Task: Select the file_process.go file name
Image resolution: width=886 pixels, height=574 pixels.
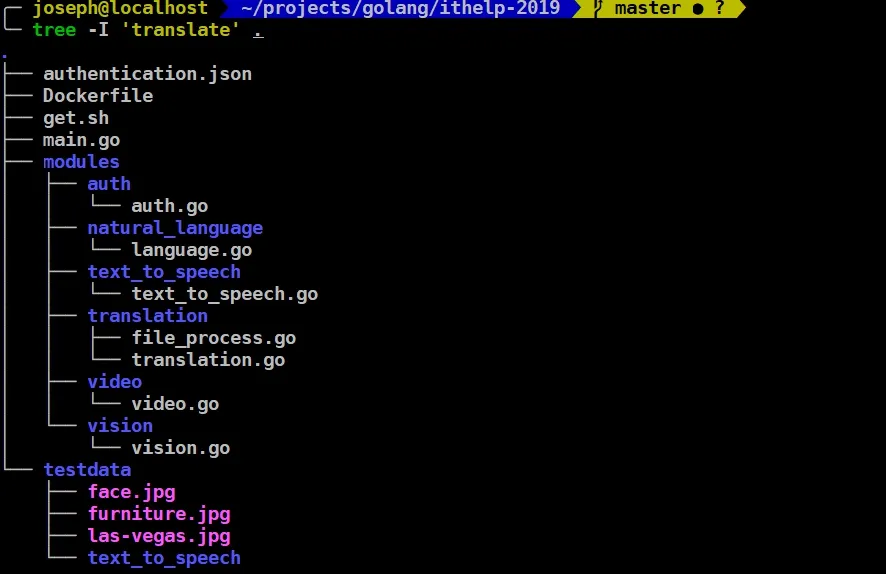Action: pyautogui.click(x=214, y=338)
